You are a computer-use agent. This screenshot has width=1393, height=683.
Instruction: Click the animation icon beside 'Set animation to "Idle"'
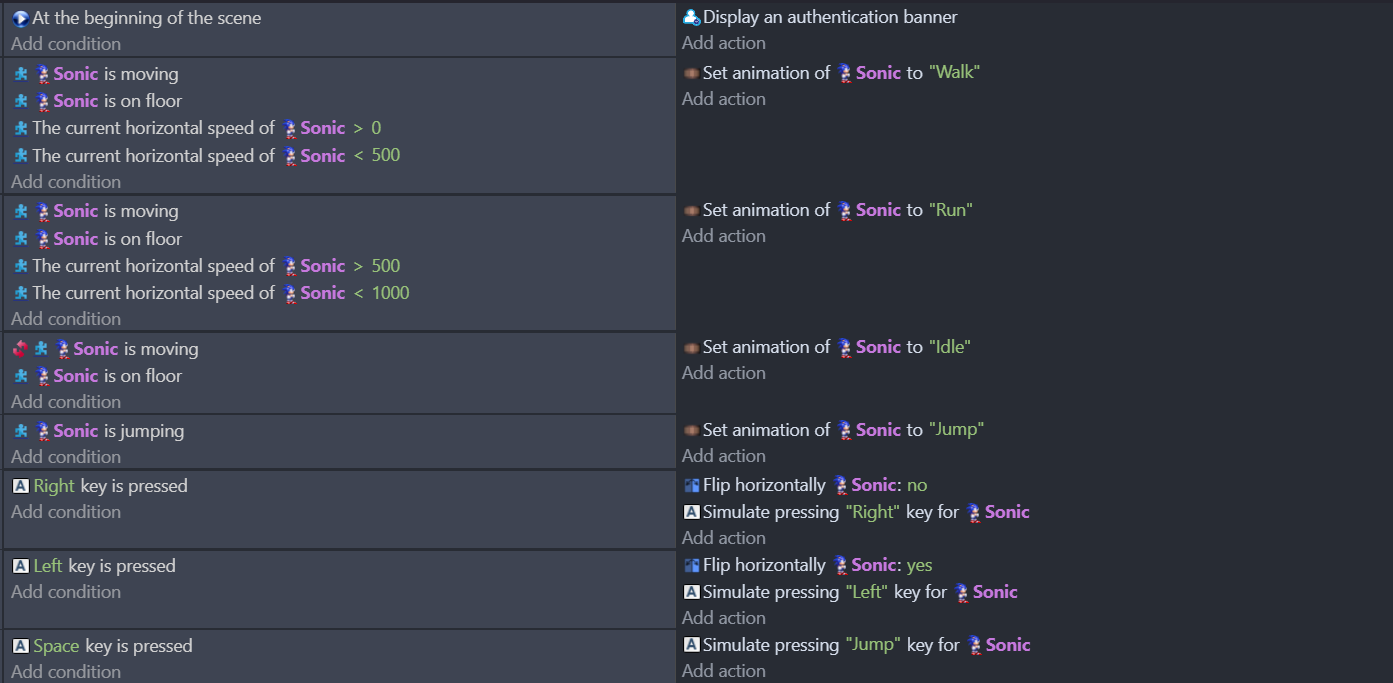tap(691, 347)
